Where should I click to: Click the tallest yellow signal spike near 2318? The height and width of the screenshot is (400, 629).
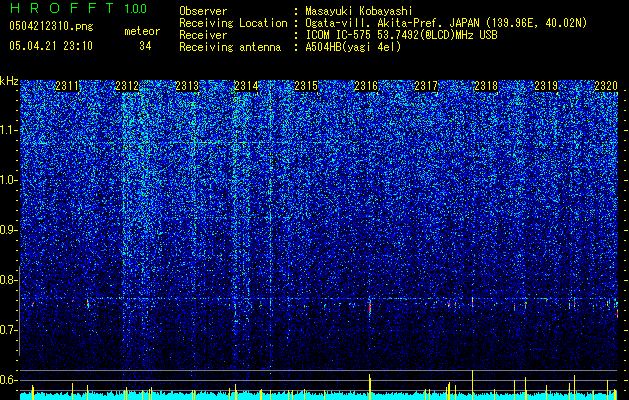coord(473,385)
